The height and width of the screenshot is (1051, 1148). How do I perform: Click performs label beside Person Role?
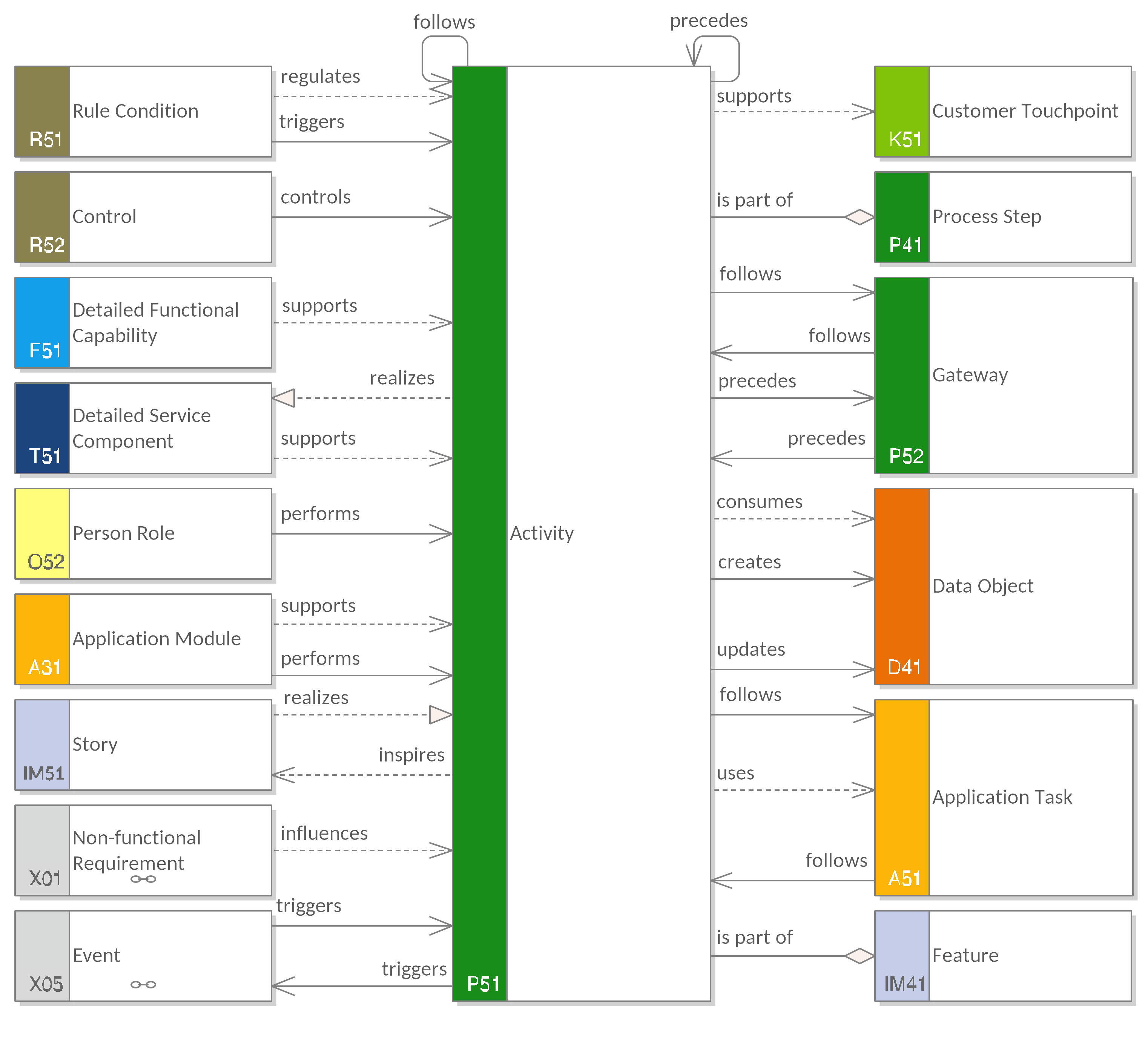click(x=320, y=514)
